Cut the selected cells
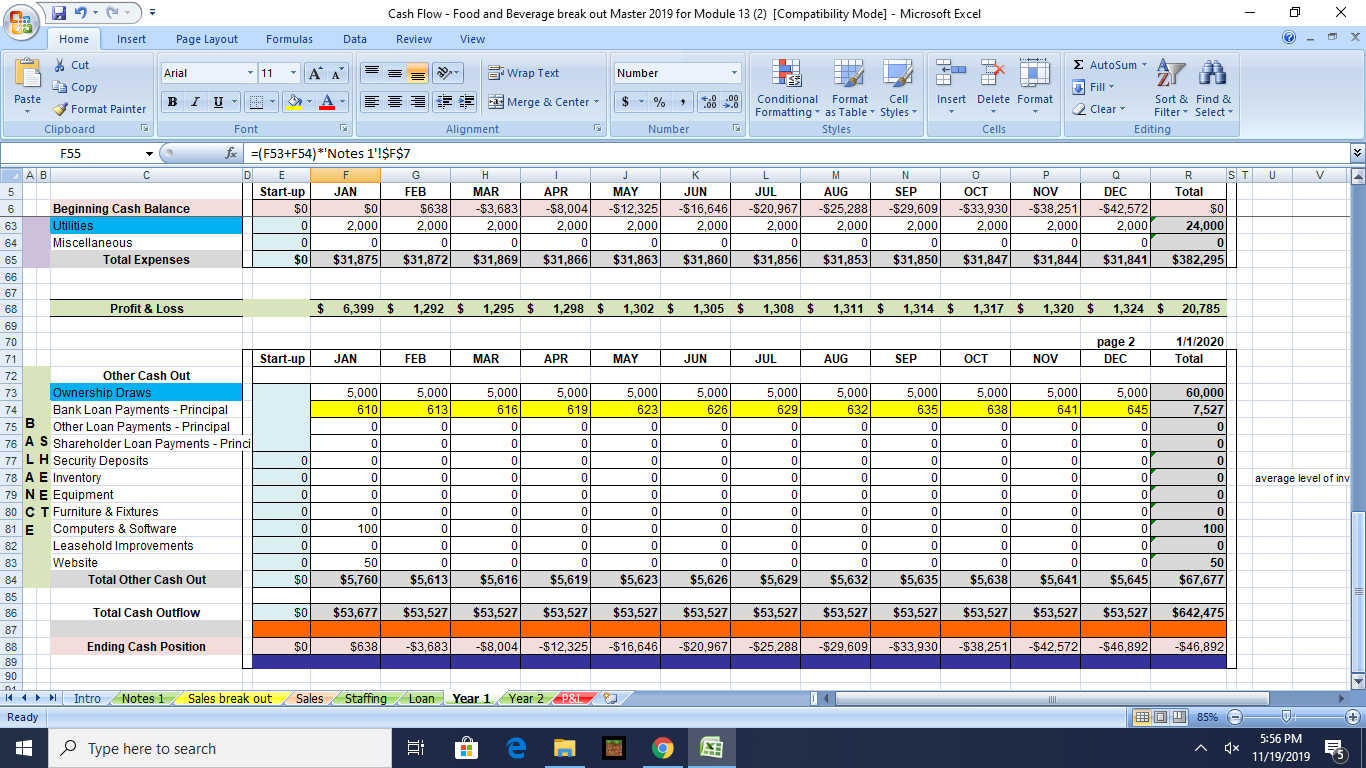The height and width of the screenshot is (768, 1366). [x=71, y=65]
